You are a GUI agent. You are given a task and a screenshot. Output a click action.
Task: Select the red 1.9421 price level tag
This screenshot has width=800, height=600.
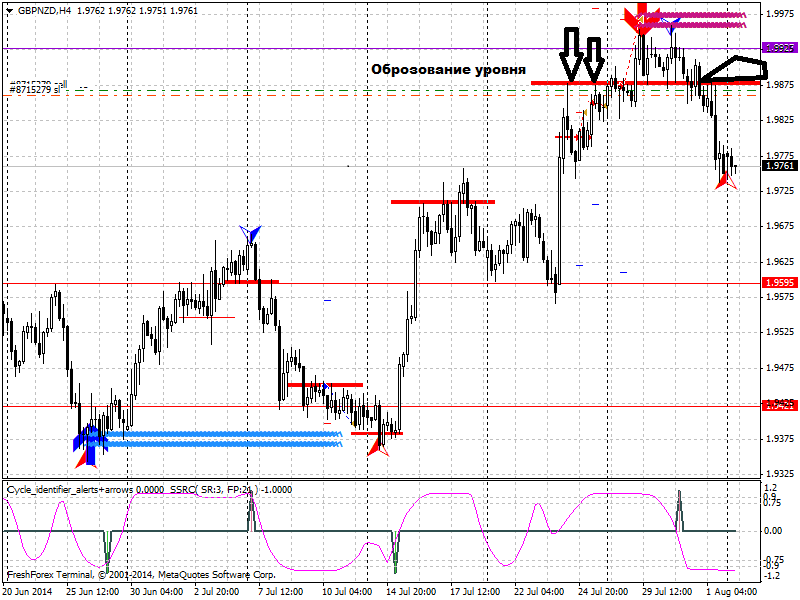(779, 406)
